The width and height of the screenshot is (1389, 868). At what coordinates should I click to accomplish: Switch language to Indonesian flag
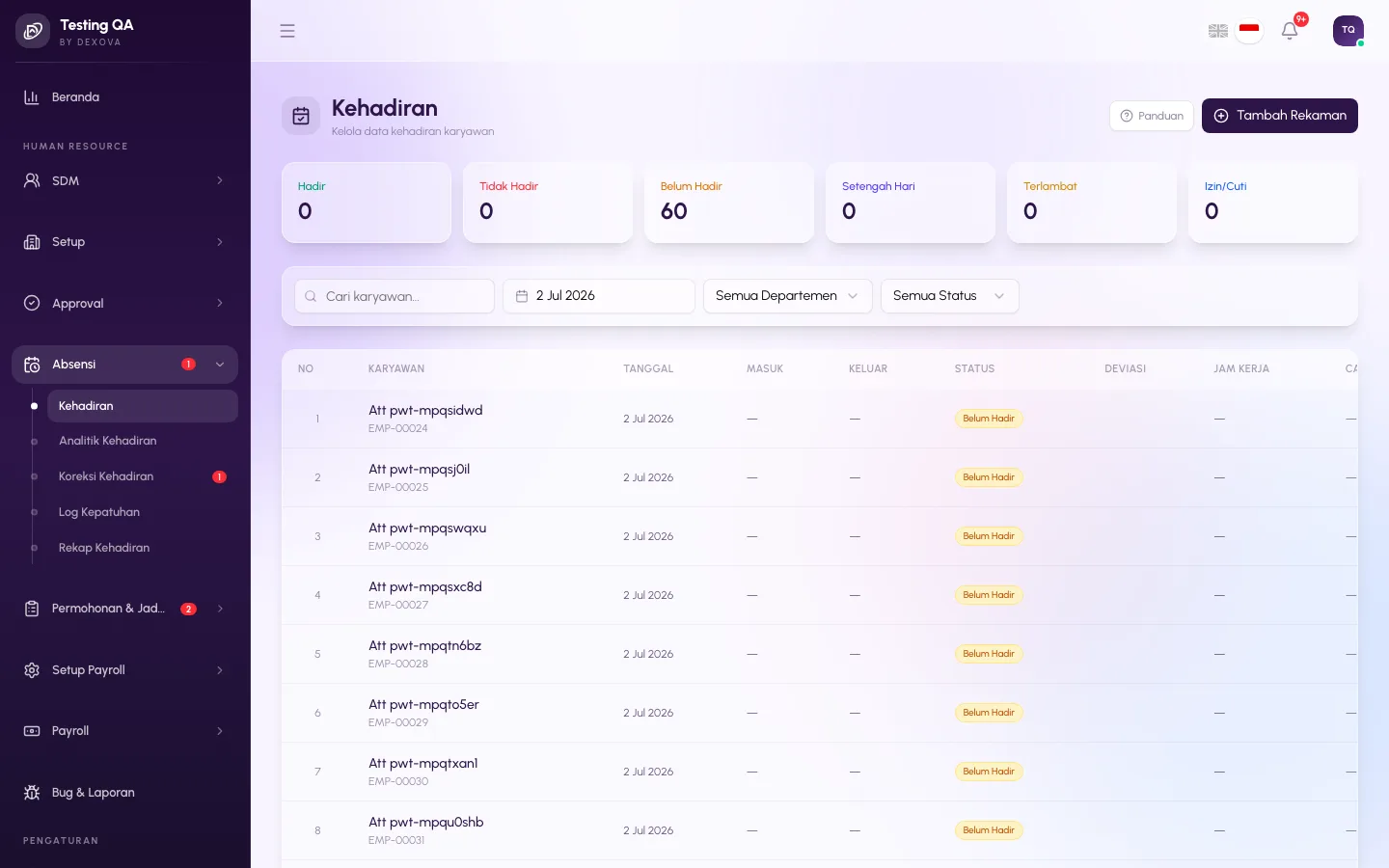(1249, 31)
